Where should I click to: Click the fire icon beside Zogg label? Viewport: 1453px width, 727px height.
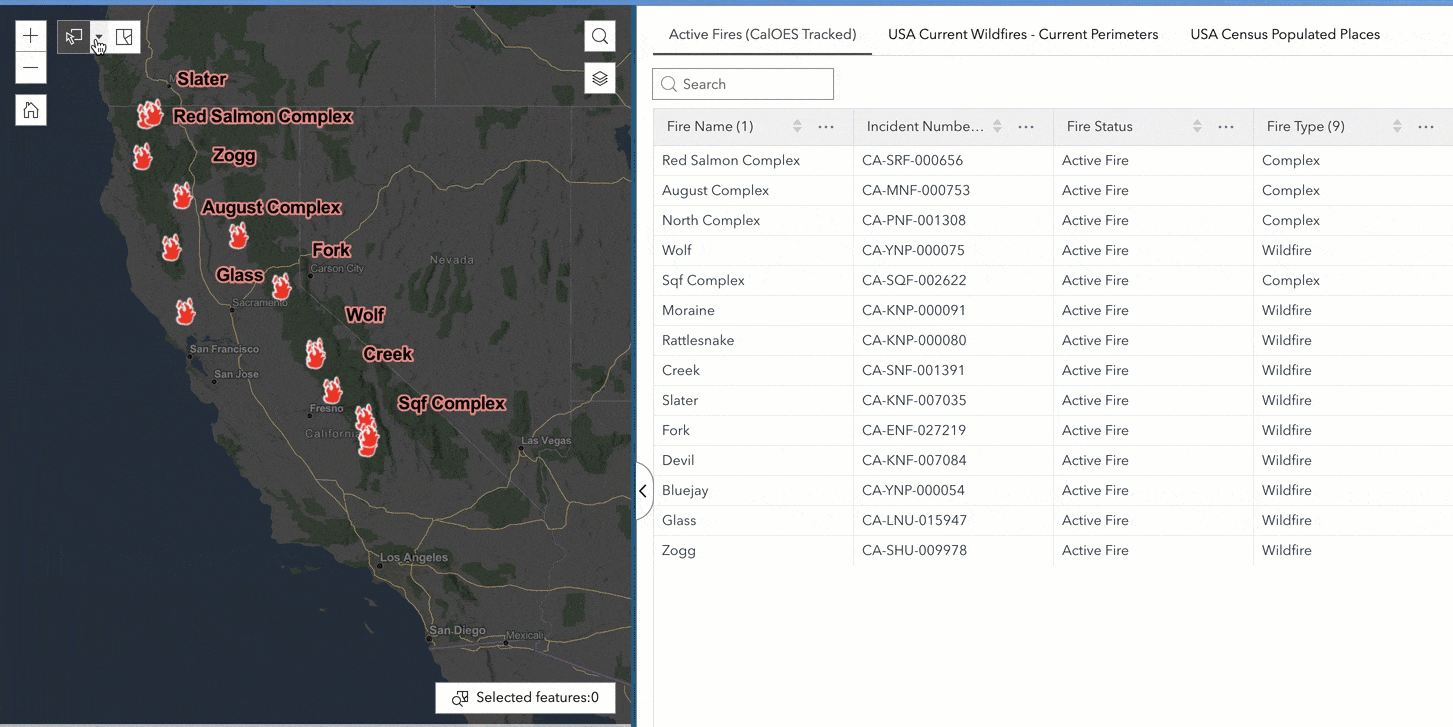click(143, 156)
